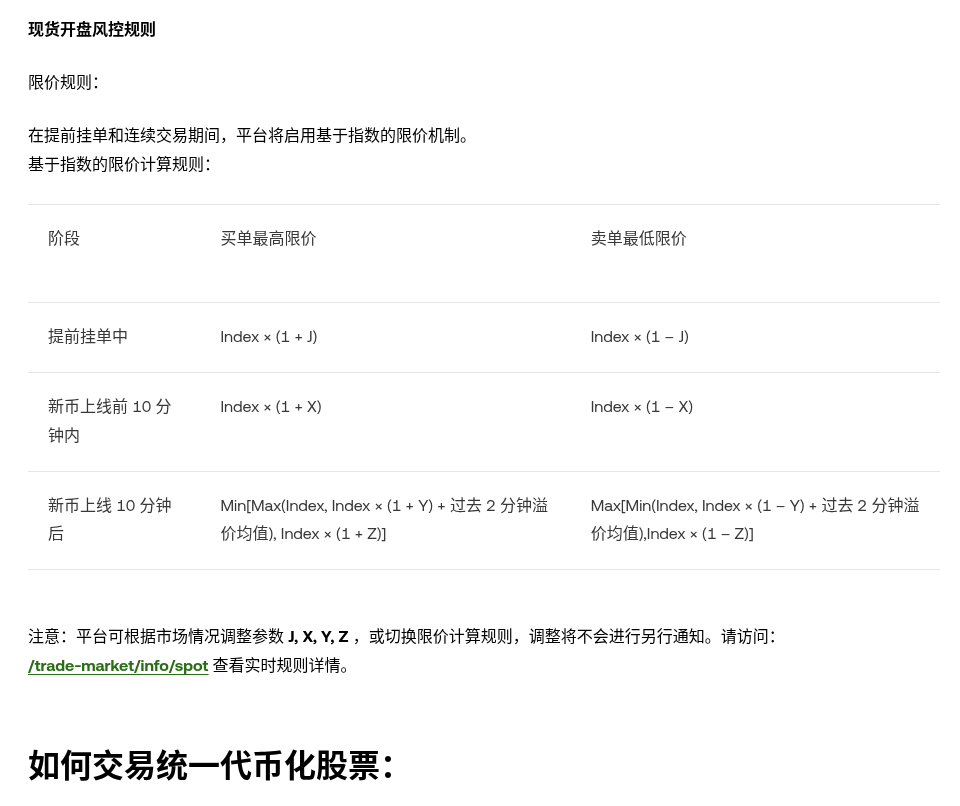Screen dimensions: 960x806
Task: Click the cell Index × (1 + X)
Action: point(271,407)
